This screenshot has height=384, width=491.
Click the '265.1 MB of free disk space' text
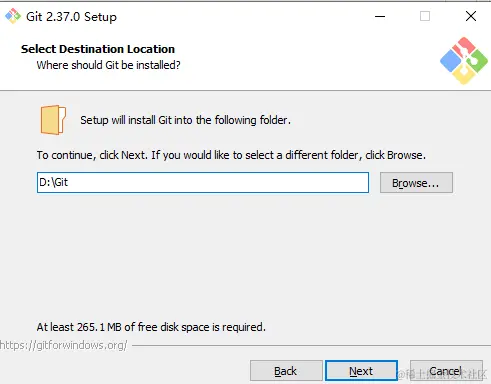coord(151,327)
